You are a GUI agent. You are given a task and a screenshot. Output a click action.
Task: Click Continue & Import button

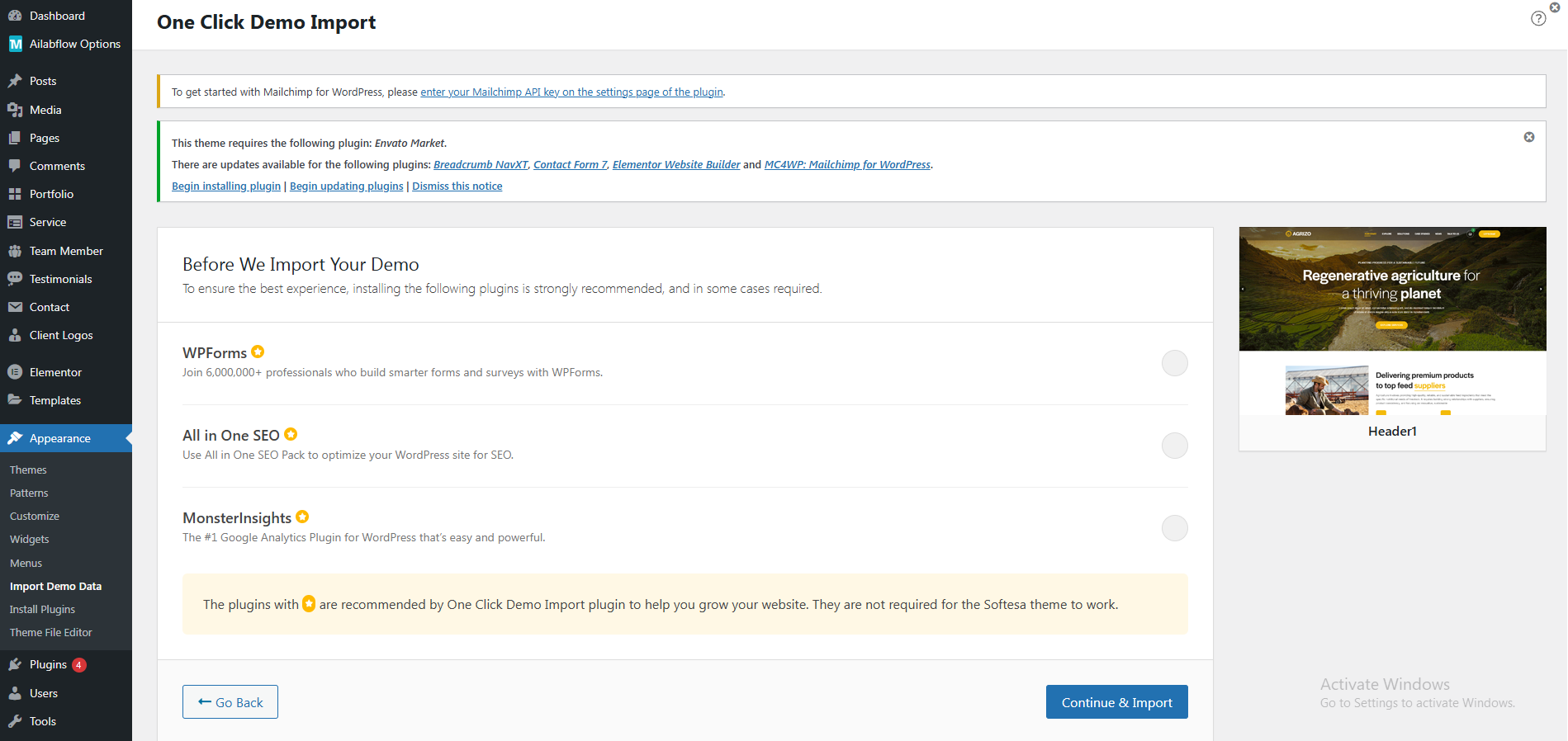point(1117,702)
